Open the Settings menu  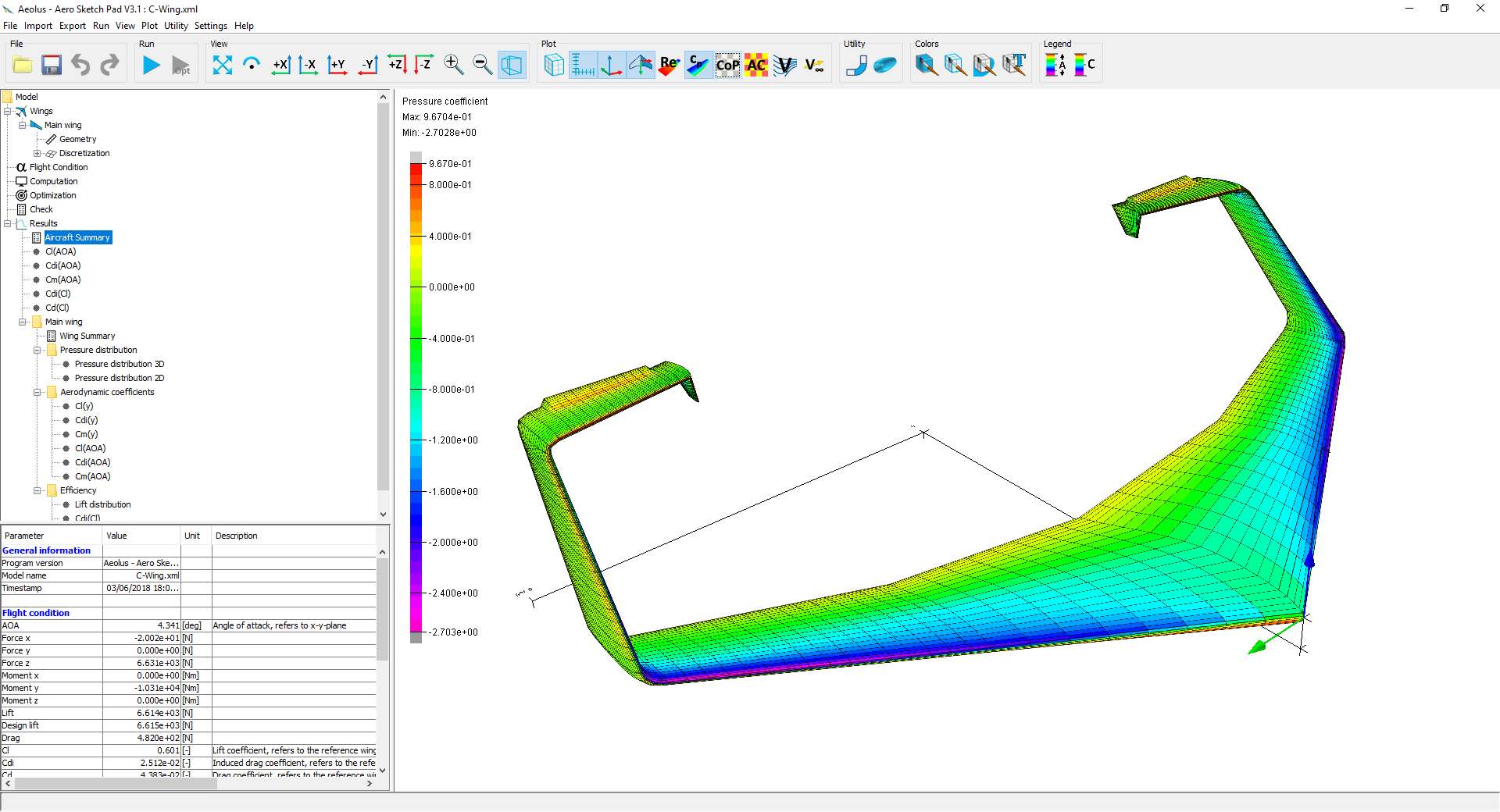(x=211, y=26)
